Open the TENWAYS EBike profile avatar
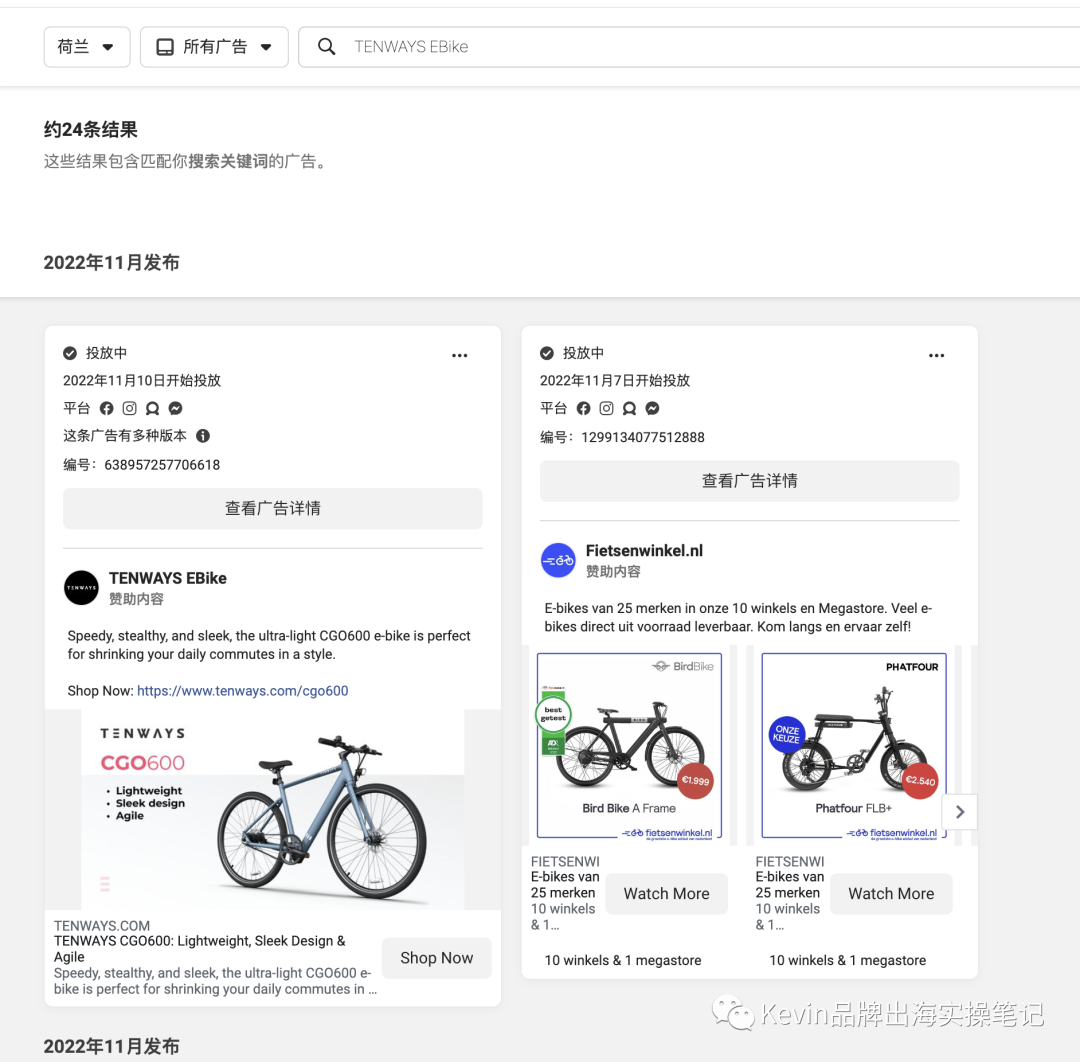The image size is (1080, 1062). pyautogui.click(x=81, y=587)
